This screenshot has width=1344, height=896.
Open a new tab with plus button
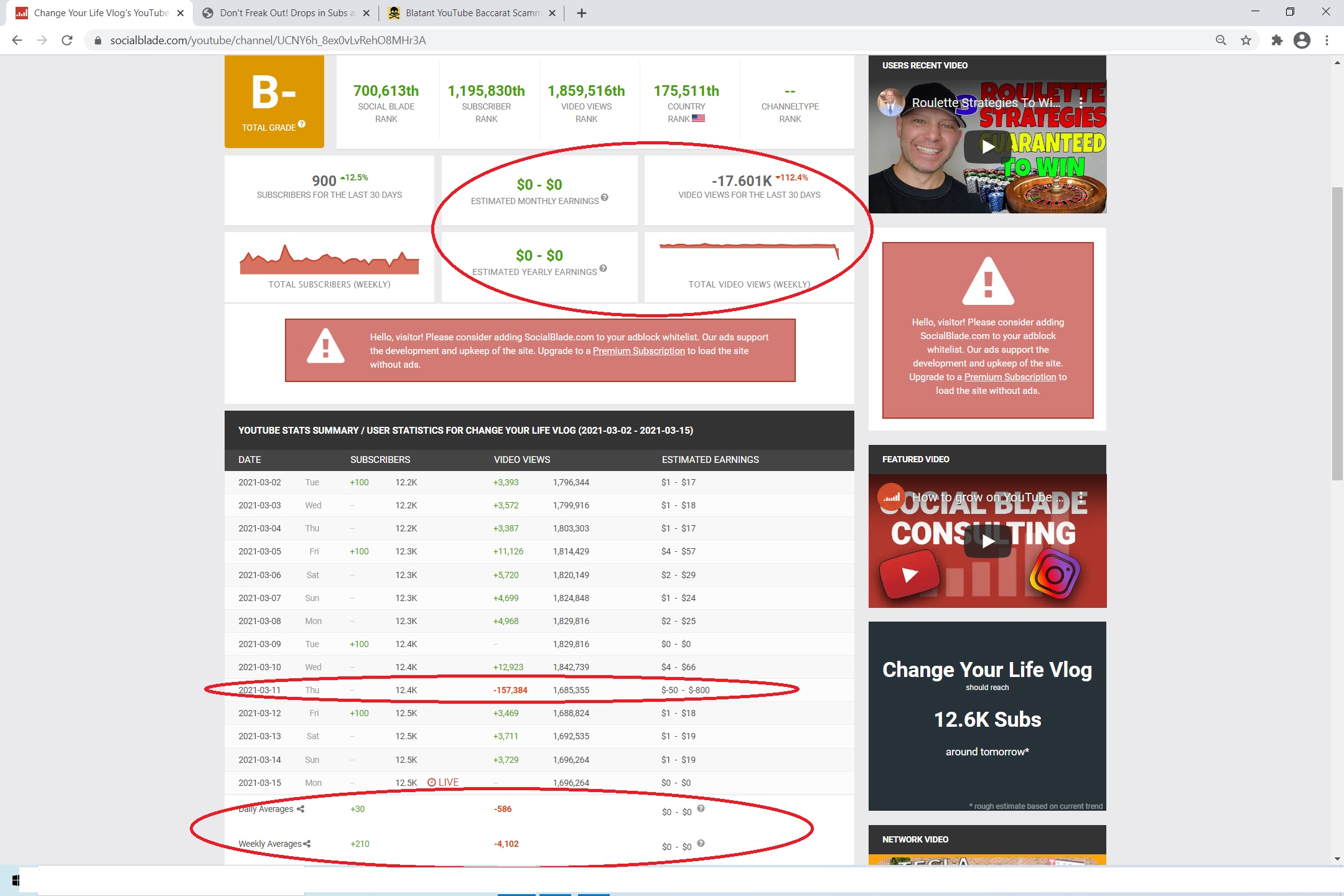click(582, 13)
